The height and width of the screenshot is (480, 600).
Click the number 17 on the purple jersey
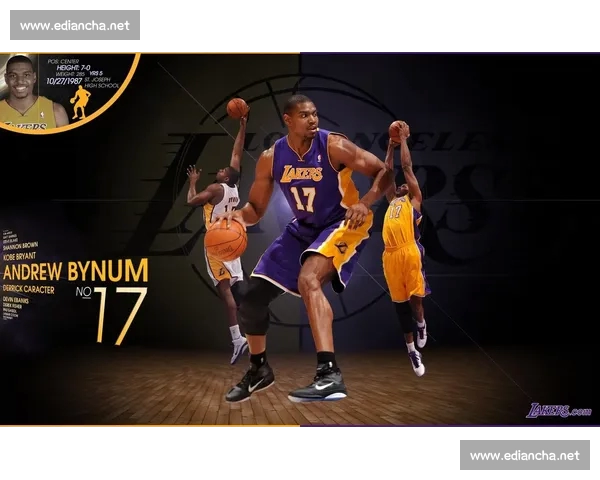pos(303,198)
